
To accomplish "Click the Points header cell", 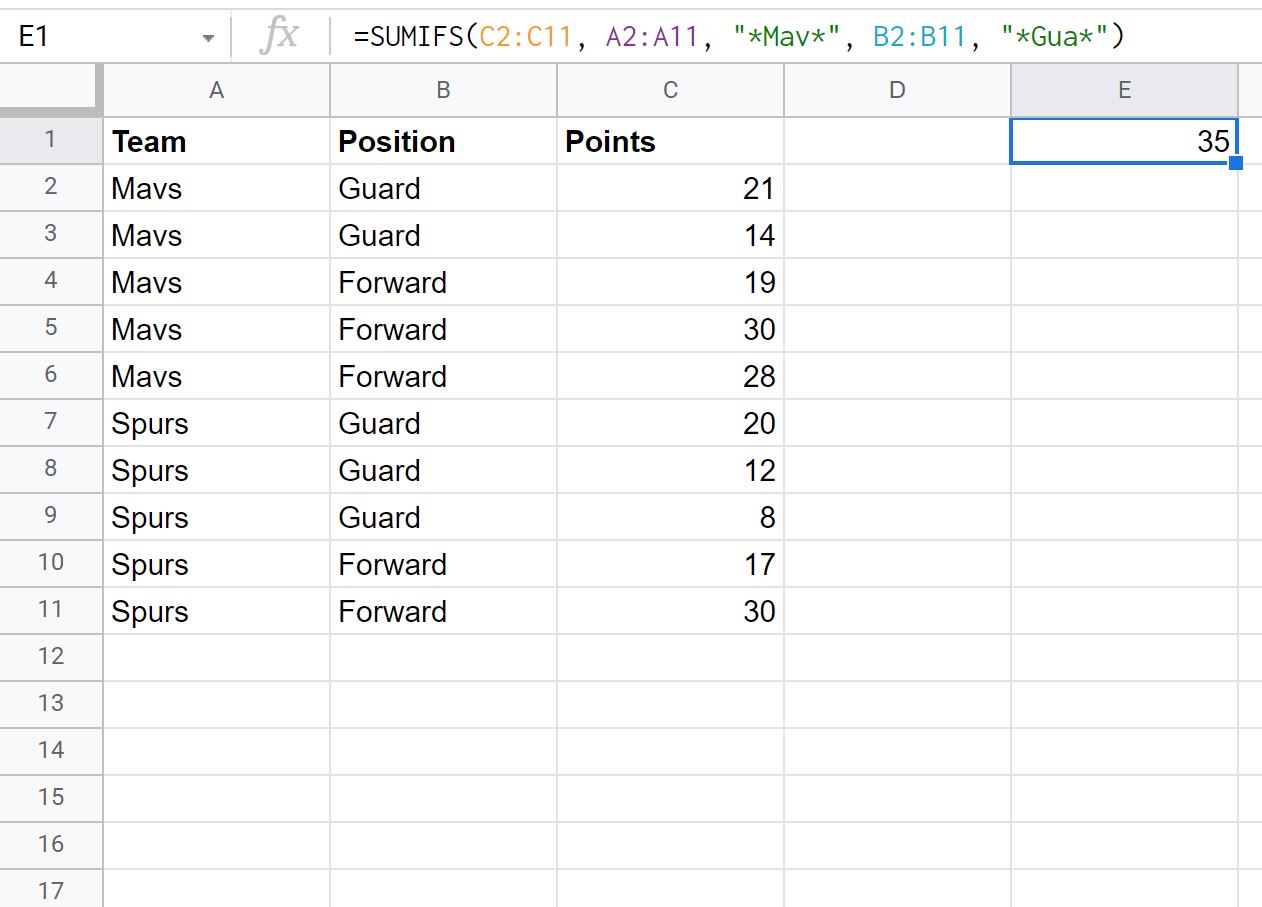I will 670,141.
